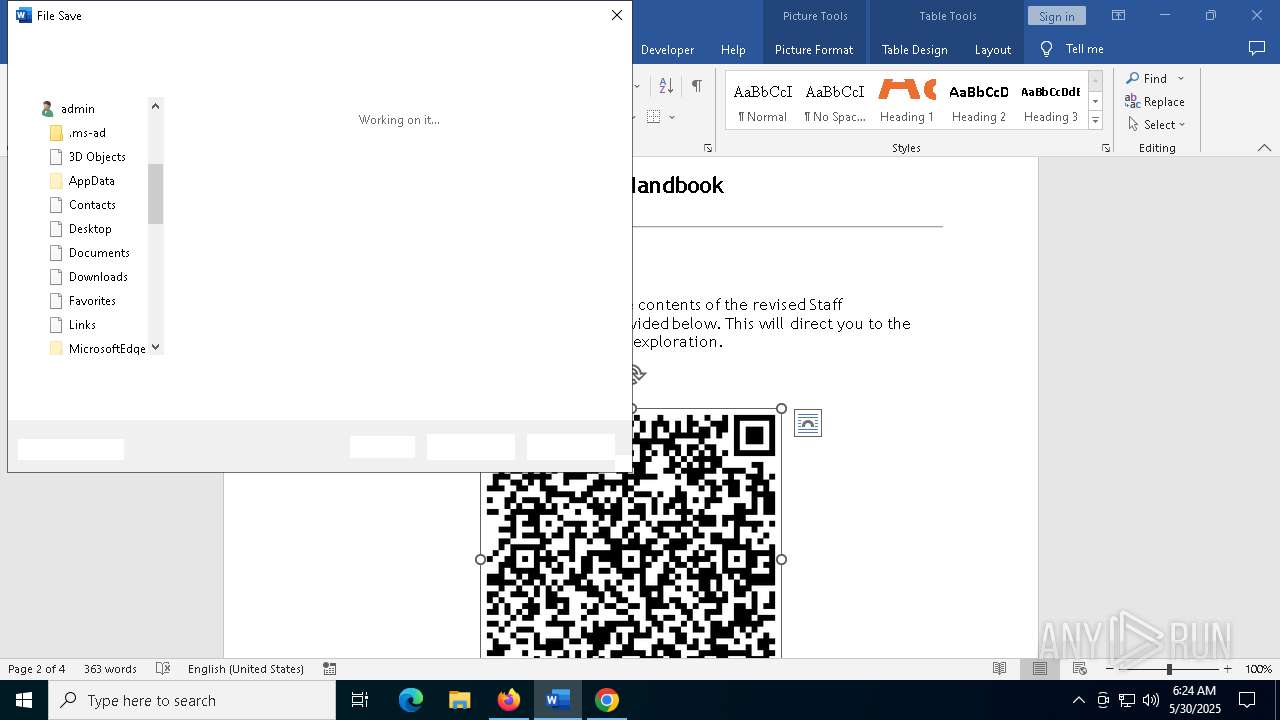
Task: Switch to Print Layout view
Action: point(1039,669)
